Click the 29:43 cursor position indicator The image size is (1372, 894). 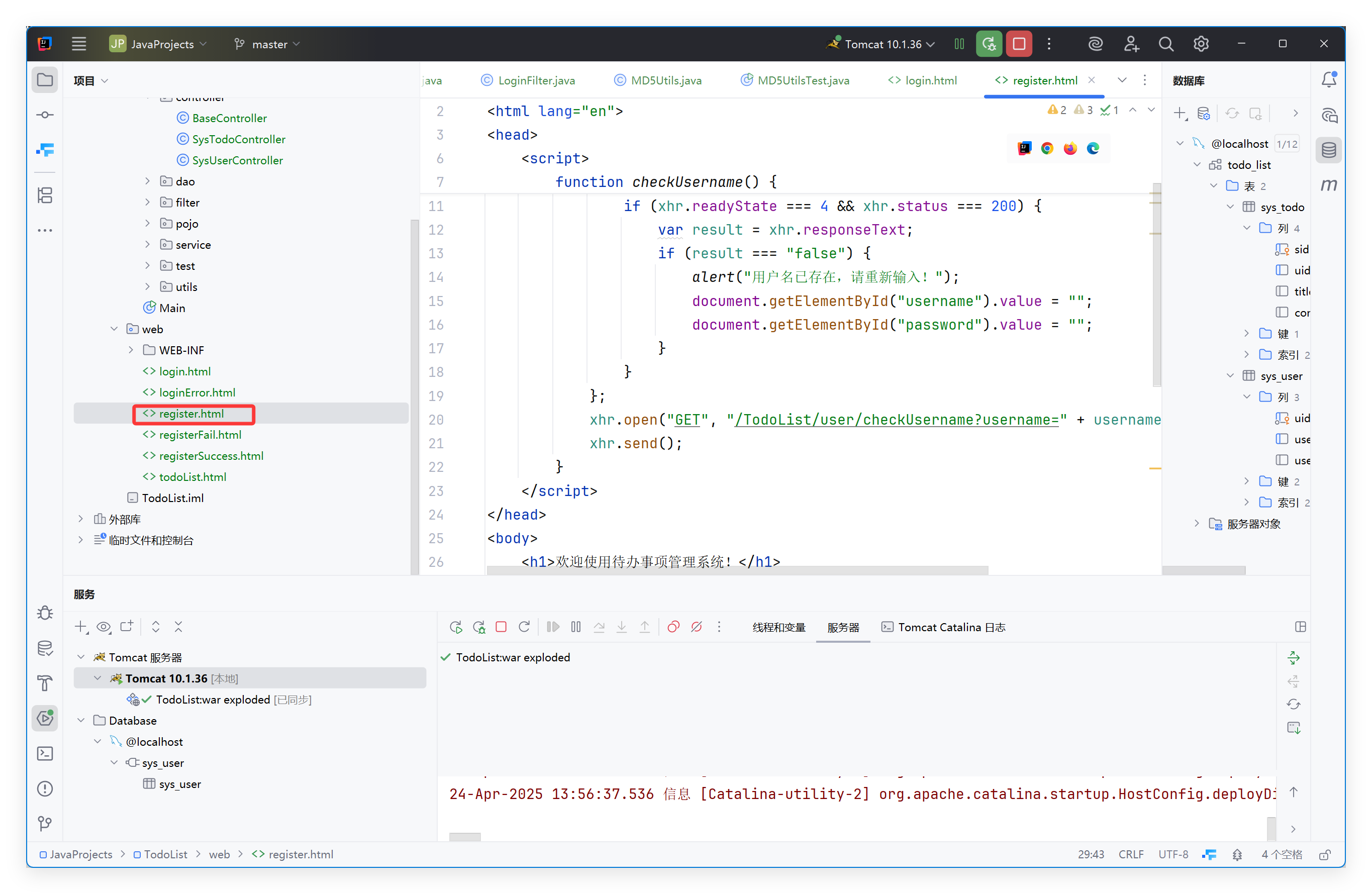pyautogui.click(x=1091, y=854)
